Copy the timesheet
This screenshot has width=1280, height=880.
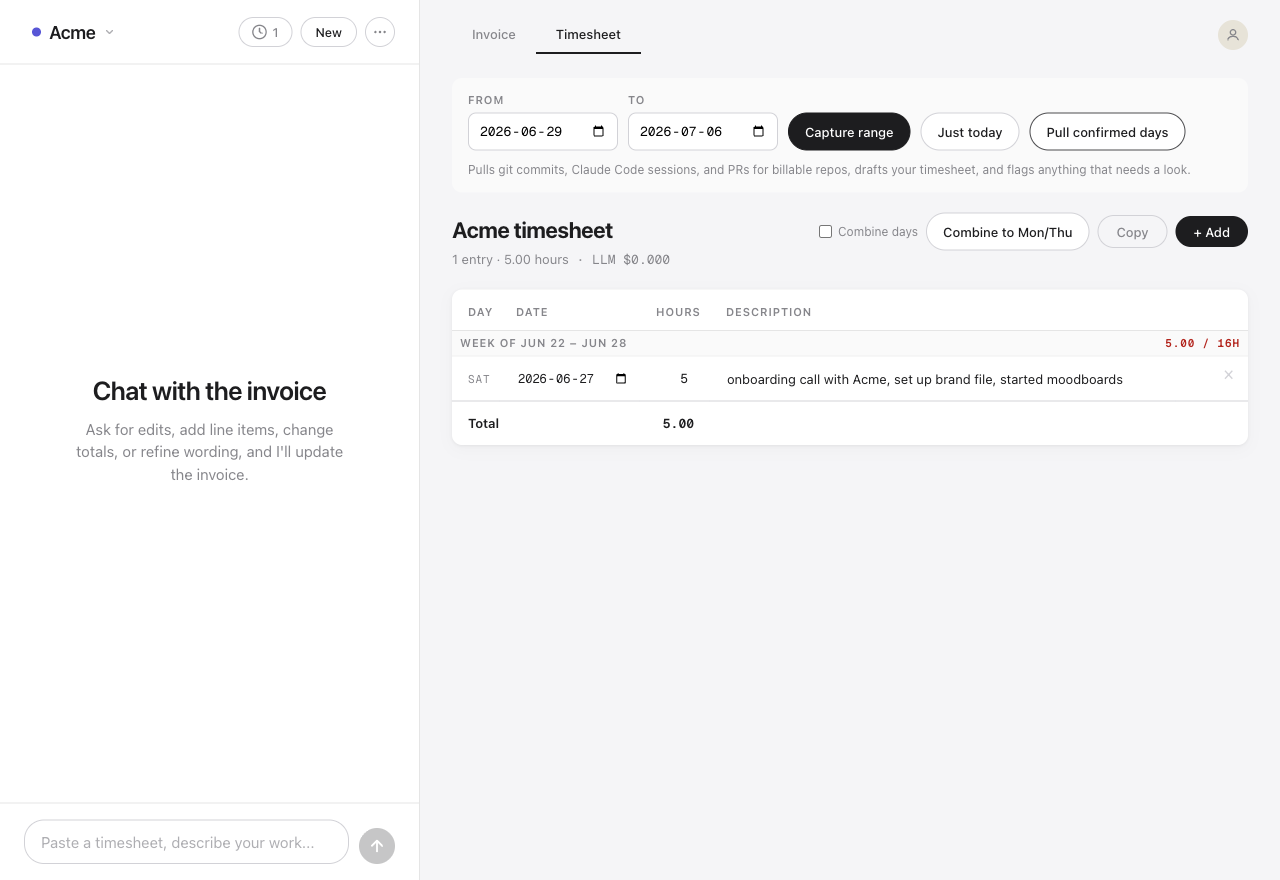pos(1132,232)
